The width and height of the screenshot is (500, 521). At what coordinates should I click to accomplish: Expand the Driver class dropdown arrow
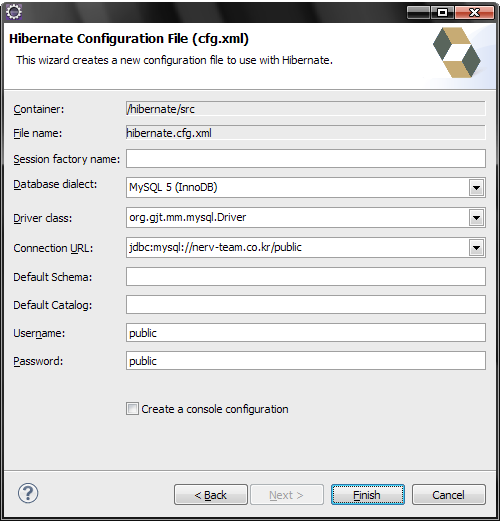point(476,218)
